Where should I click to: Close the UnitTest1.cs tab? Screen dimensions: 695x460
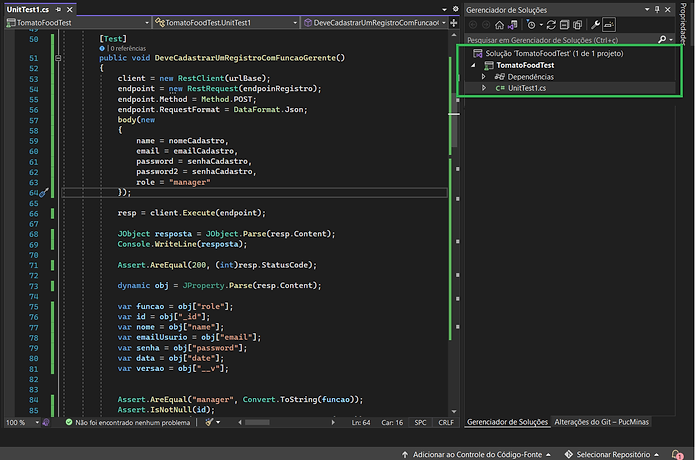click(x=70, y=9)
